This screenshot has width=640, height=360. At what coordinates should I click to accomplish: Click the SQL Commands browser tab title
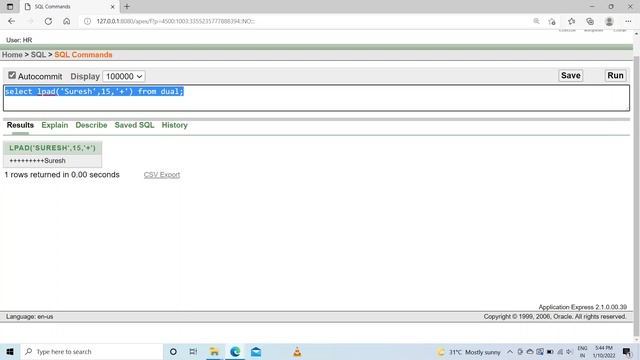(52, 7)
